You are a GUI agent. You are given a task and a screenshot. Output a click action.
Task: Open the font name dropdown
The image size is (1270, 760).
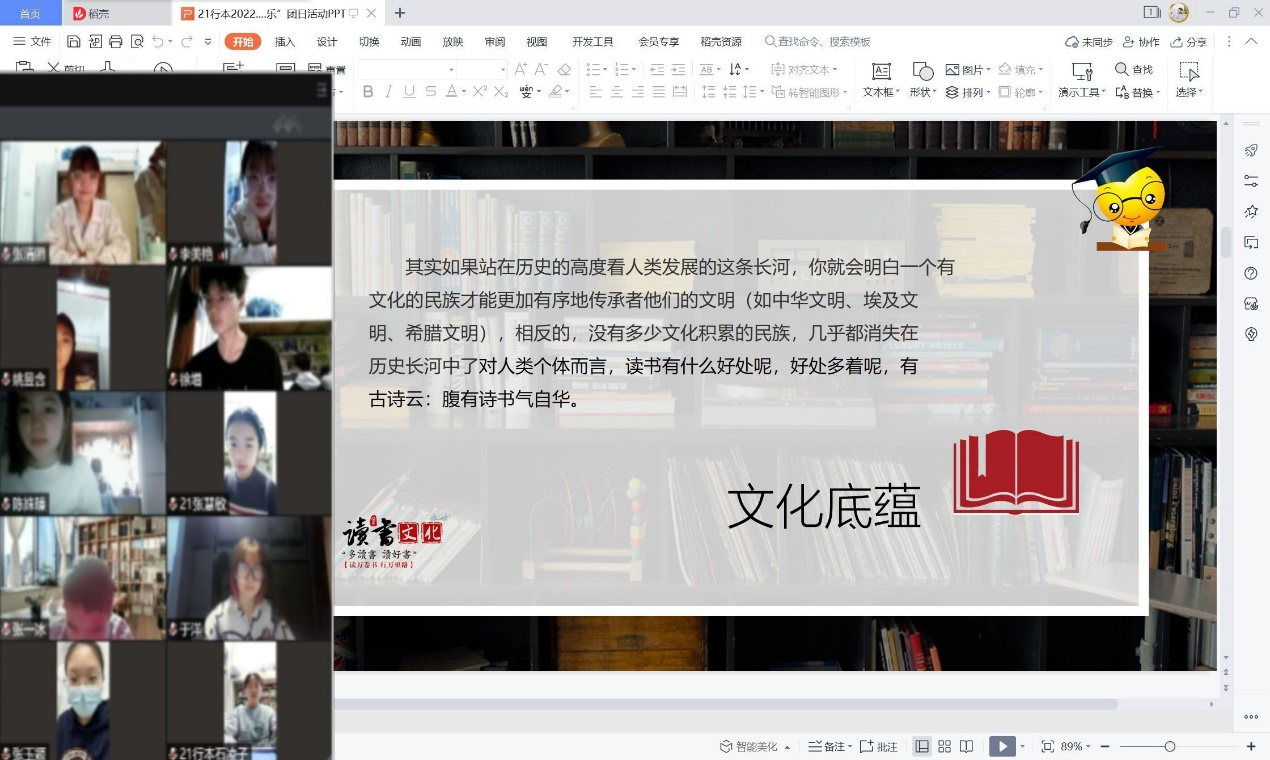[451, 70]
